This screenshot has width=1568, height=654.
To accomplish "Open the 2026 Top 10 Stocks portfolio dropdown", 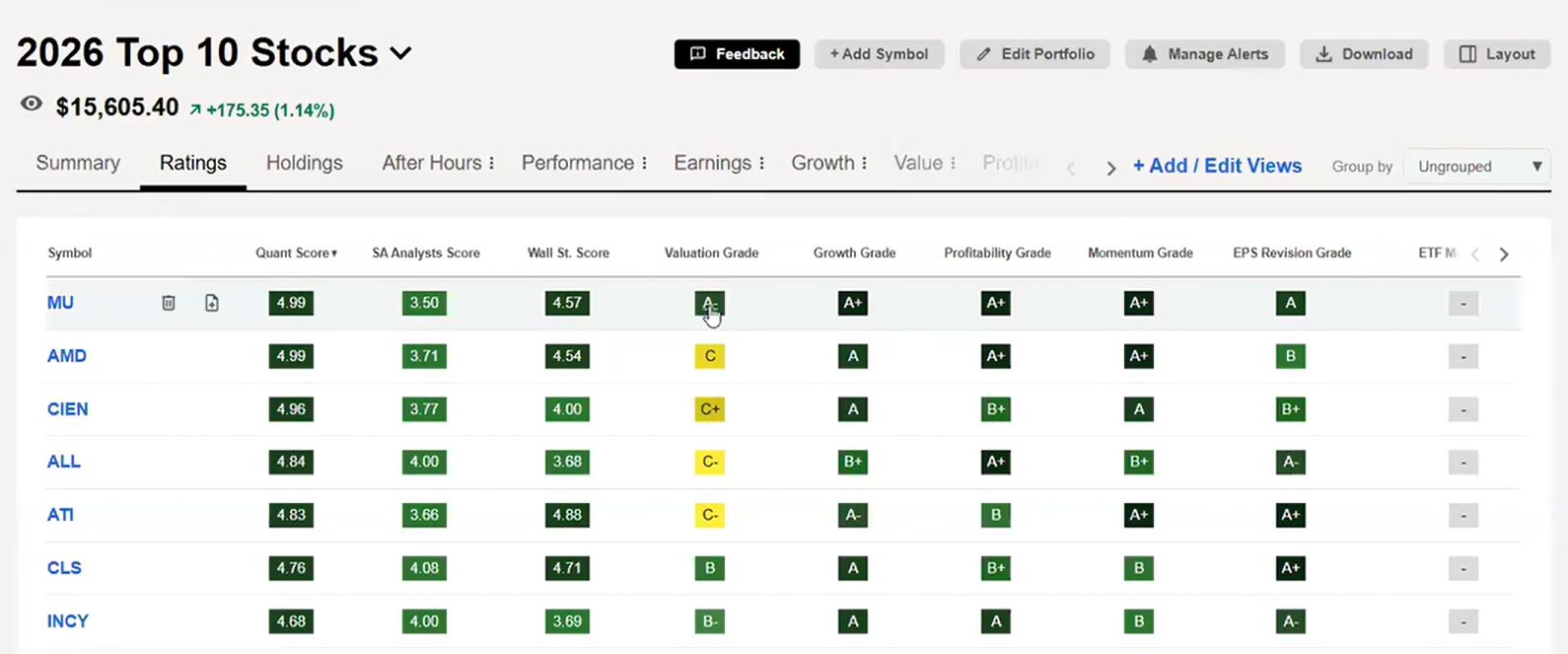I will [x=400, y=53].
